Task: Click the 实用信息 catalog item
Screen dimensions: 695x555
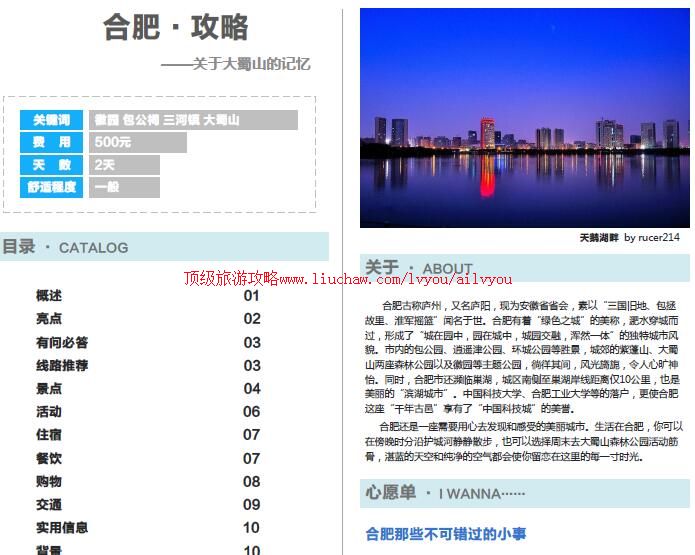Action: (x=62, y=528)
